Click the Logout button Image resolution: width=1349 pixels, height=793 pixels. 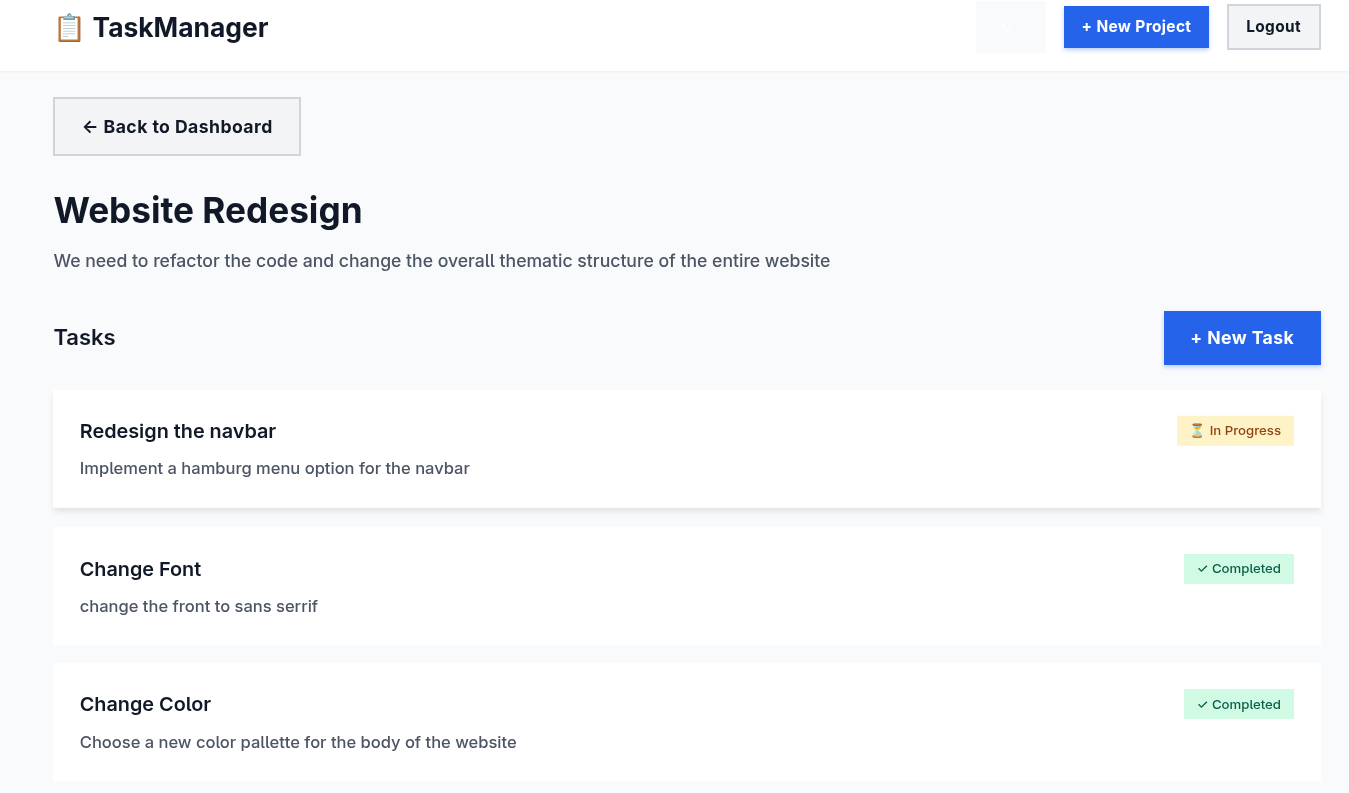(1273, 27)
